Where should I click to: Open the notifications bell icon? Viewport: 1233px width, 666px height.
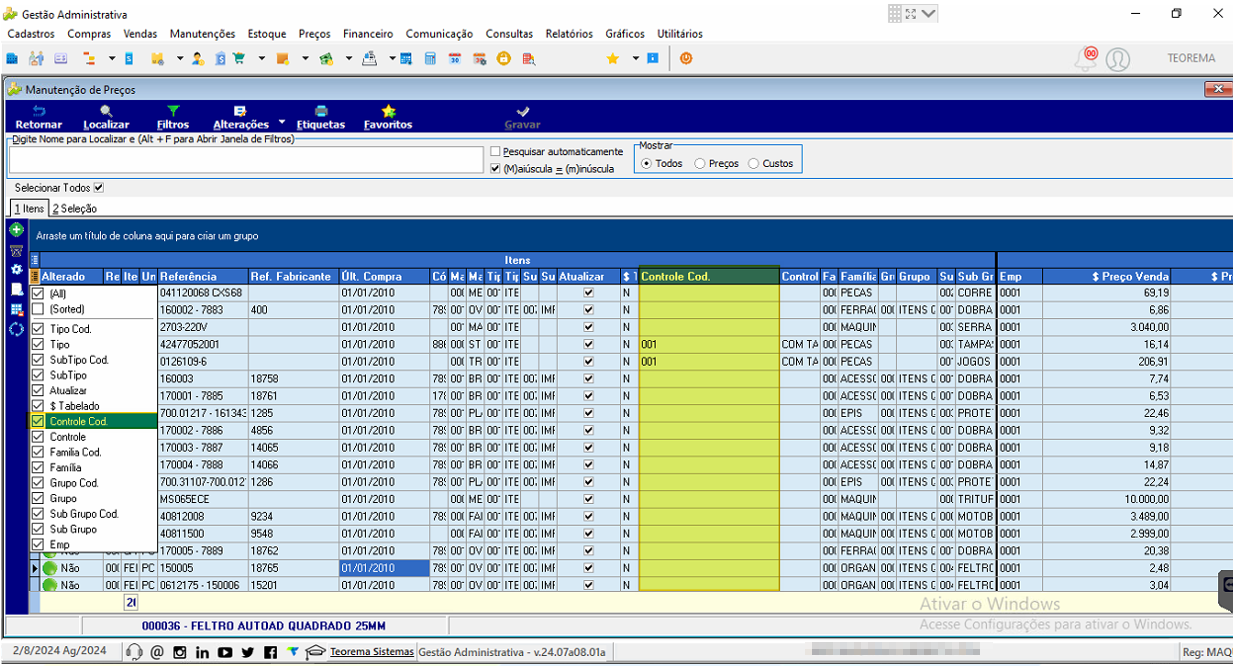click(1086, 58)
